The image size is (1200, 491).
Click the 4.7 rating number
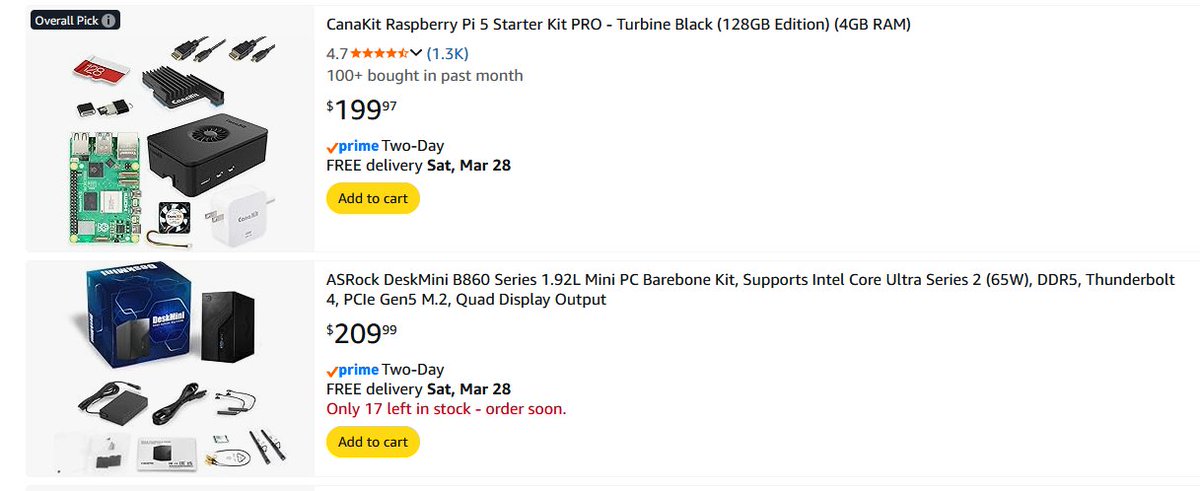click(x=337, y=53)
